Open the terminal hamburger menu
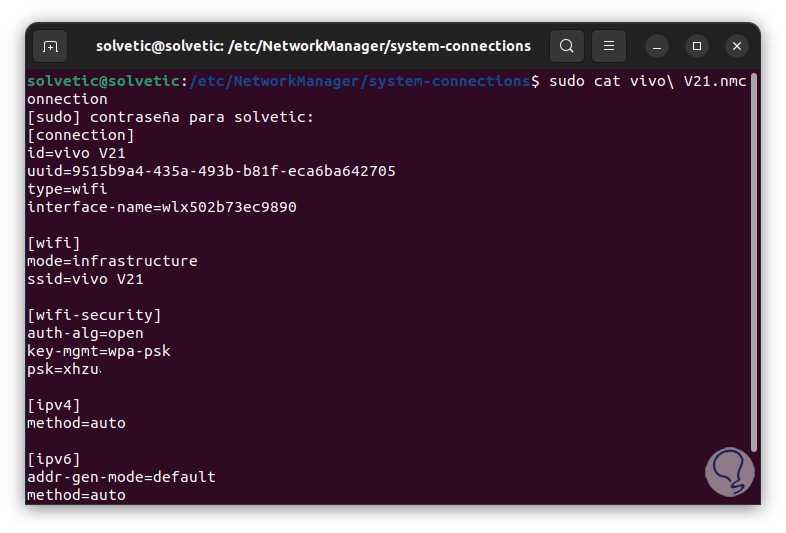This screenshot has height=533, width=786. [609, 46]
